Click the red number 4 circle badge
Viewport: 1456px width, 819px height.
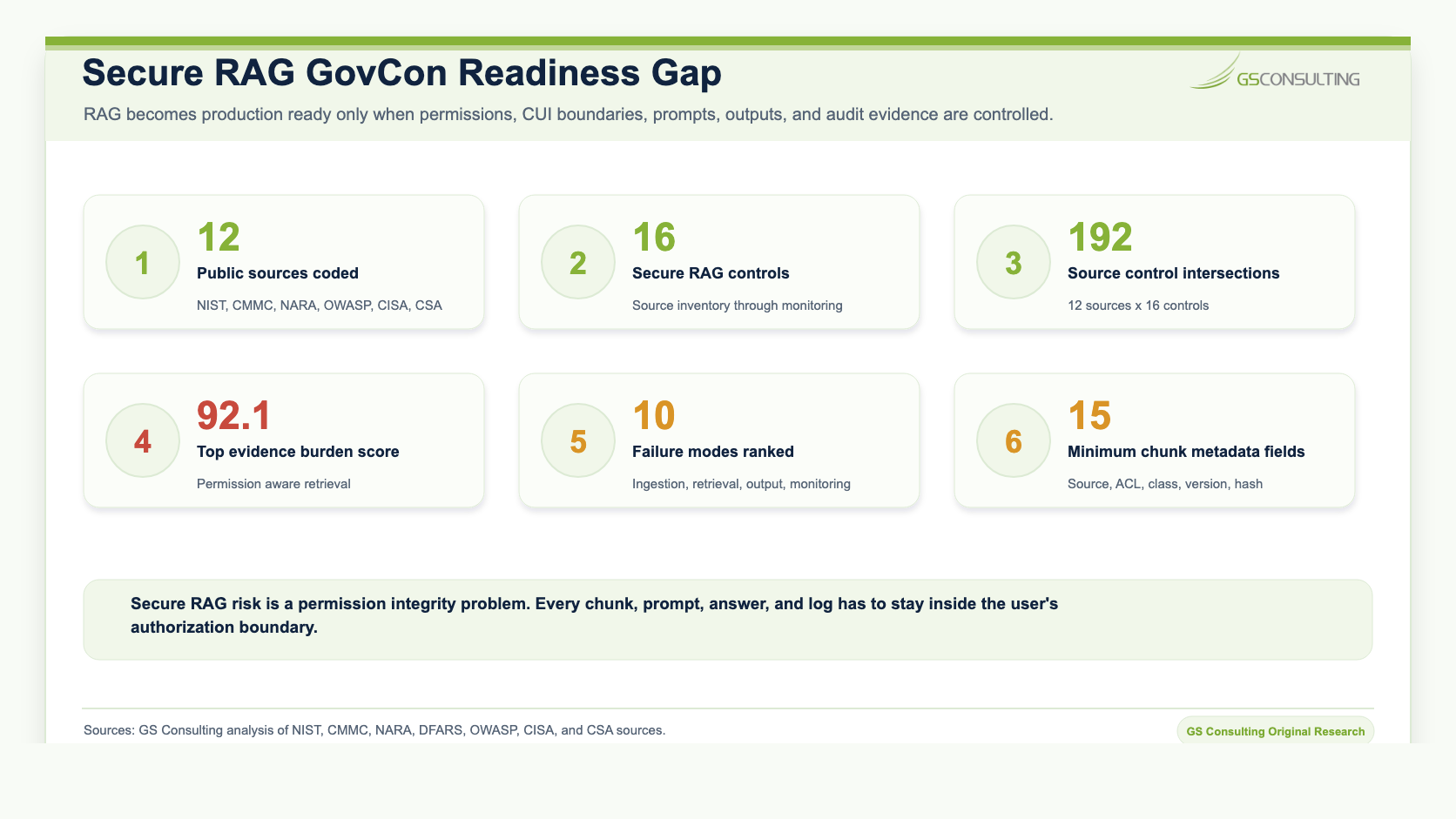click(x=143, y=440)
